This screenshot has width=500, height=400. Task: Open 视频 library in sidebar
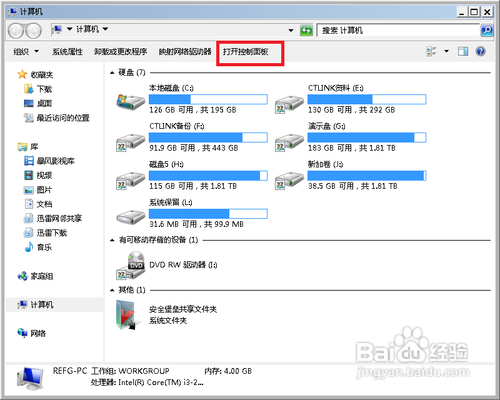point(44,175)
